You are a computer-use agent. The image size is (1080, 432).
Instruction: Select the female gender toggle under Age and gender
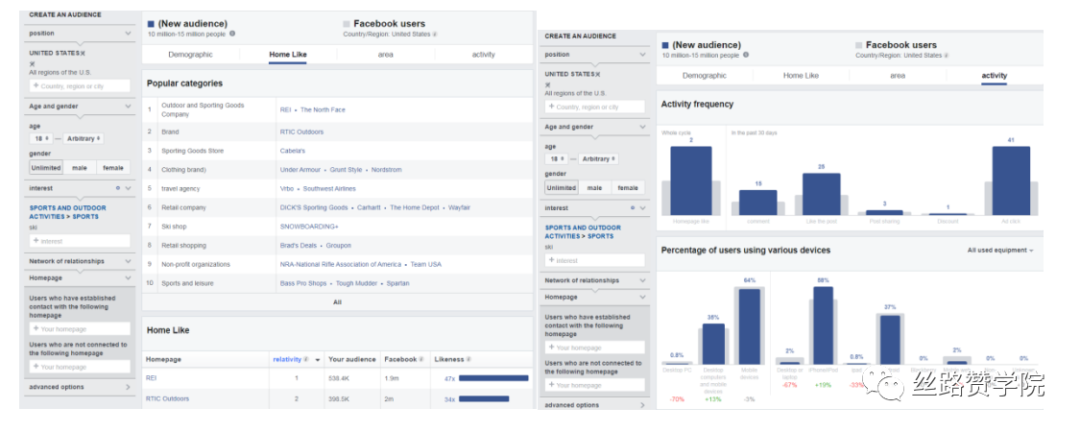pyautogui.click(x=113, y=167)
